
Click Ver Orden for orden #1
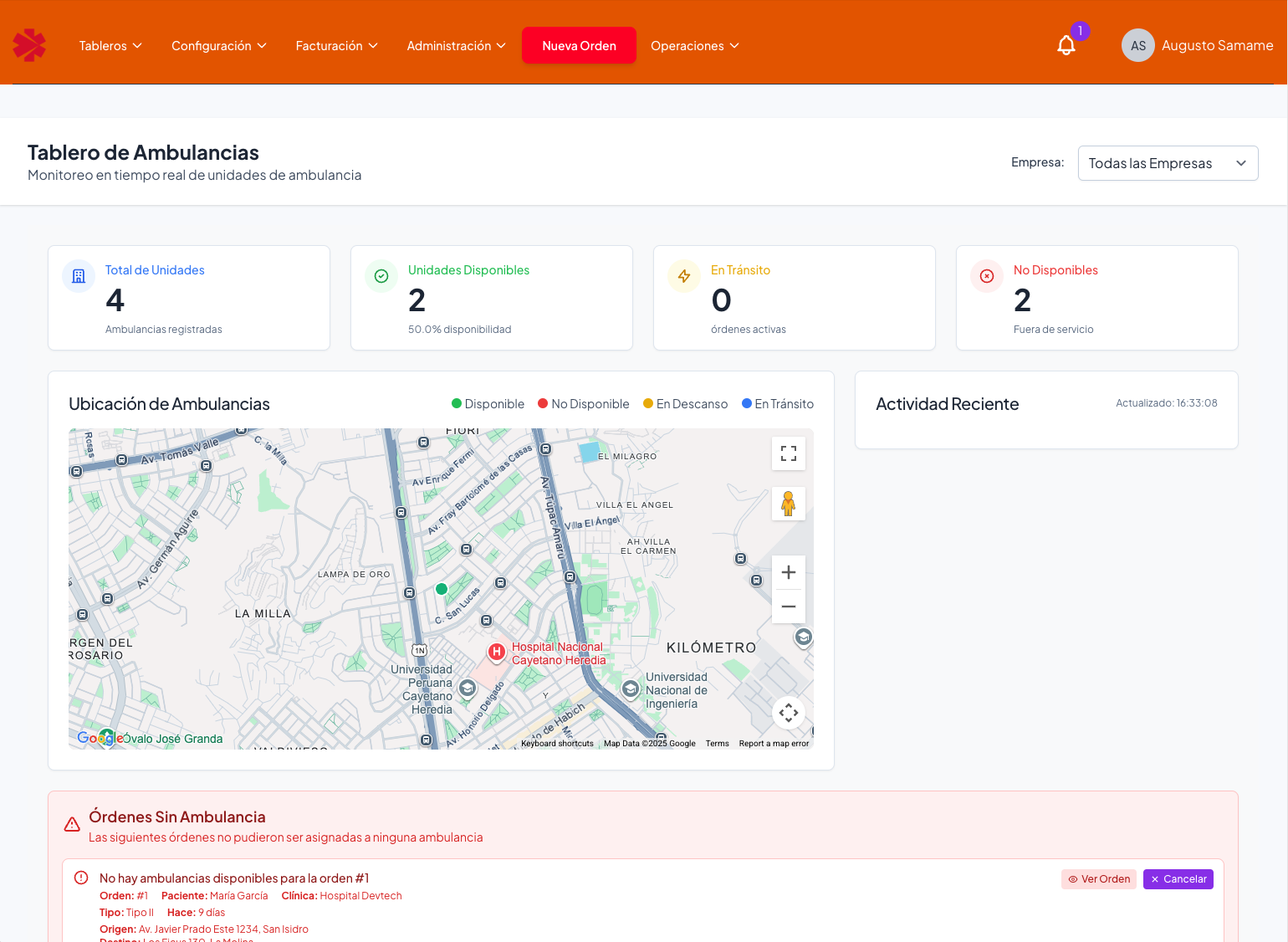pos(1099,879)
